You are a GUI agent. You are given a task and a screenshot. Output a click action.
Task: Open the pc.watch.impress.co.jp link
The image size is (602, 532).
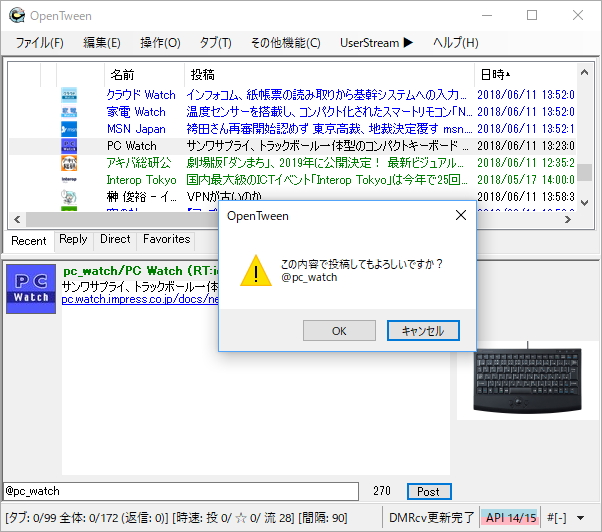tap(140, 299)
